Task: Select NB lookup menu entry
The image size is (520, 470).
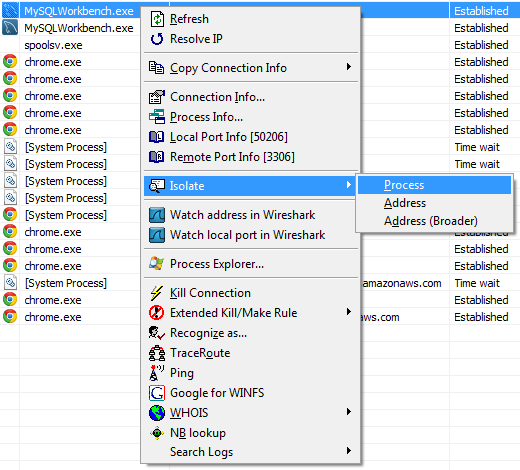Action: click(x=252, y=433)
